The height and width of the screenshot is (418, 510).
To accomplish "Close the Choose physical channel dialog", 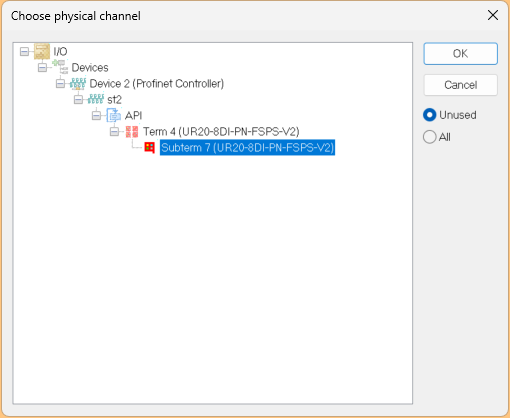I will point(493,15).
